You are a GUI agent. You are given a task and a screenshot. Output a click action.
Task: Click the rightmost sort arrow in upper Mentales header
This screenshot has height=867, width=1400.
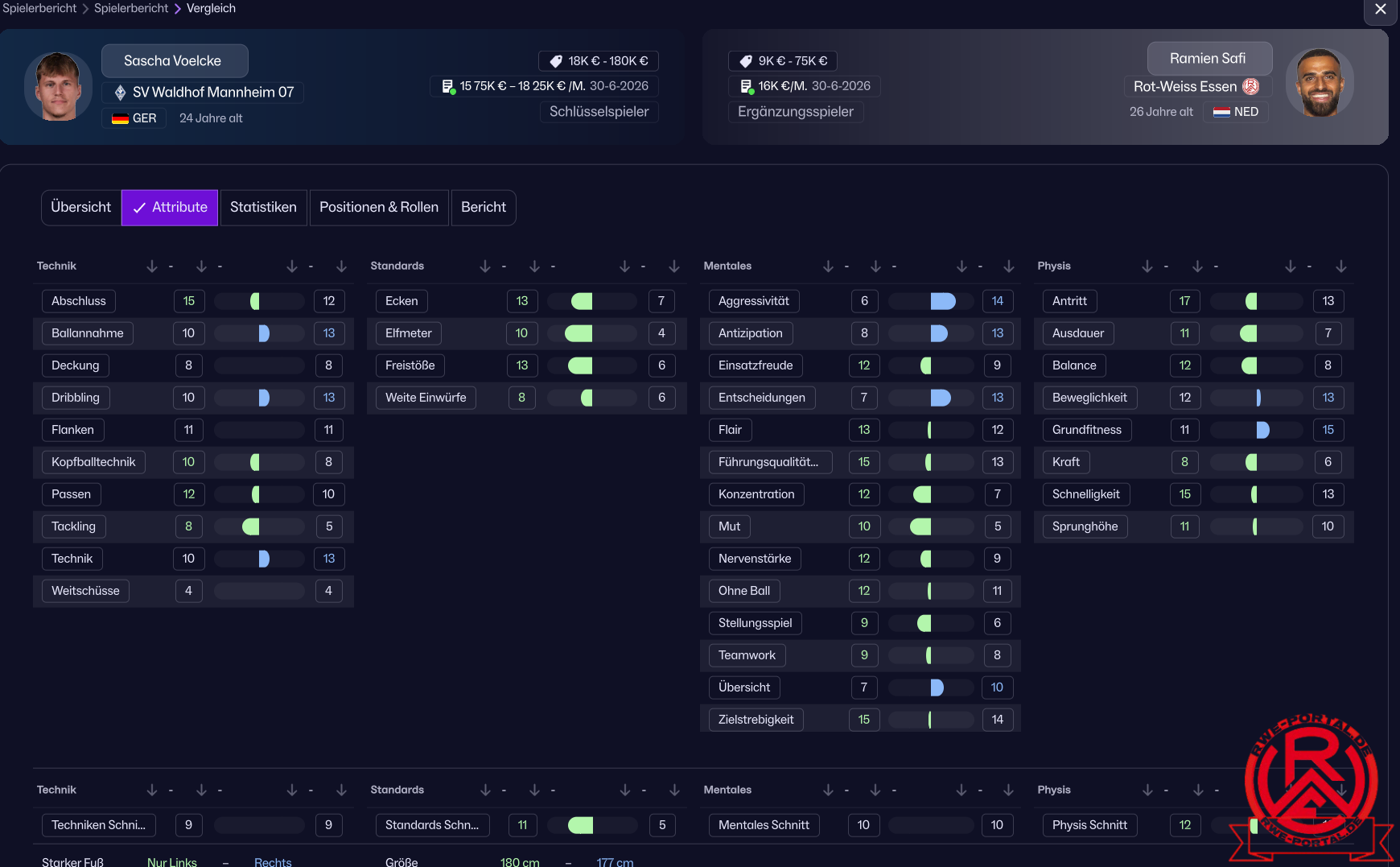(x=1008, y=266)
